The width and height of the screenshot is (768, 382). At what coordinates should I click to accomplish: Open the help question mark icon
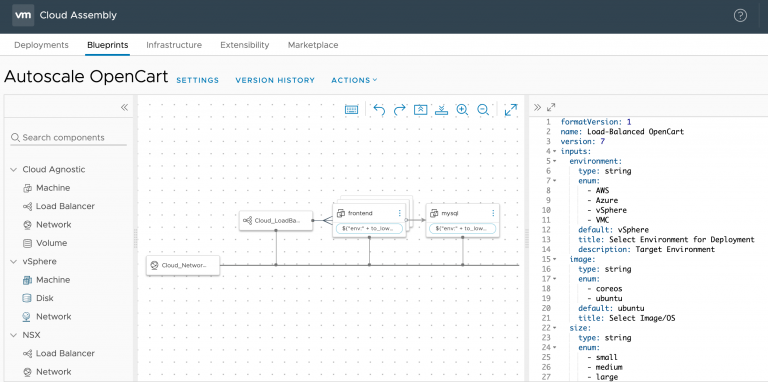click(740, 16)
